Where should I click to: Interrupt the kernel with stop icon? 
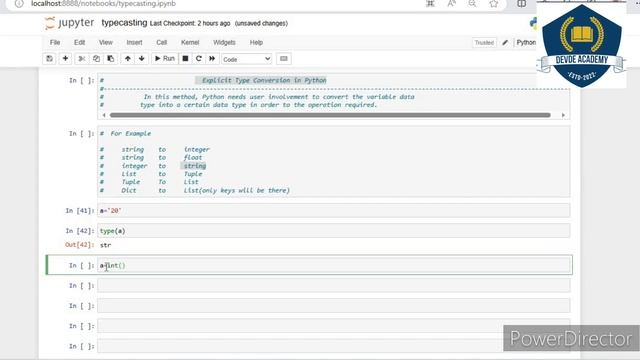185,59
